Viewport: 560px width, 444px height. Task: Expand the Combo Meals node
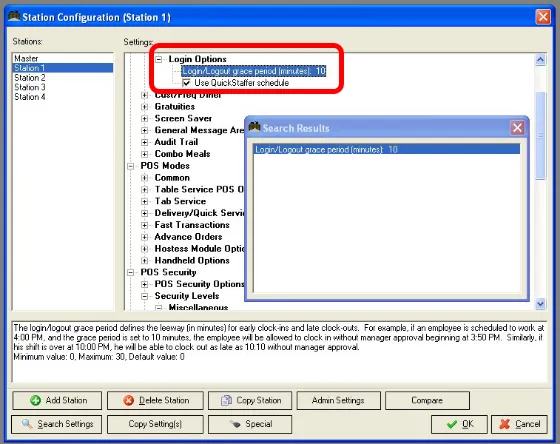(x=144, y=154)
